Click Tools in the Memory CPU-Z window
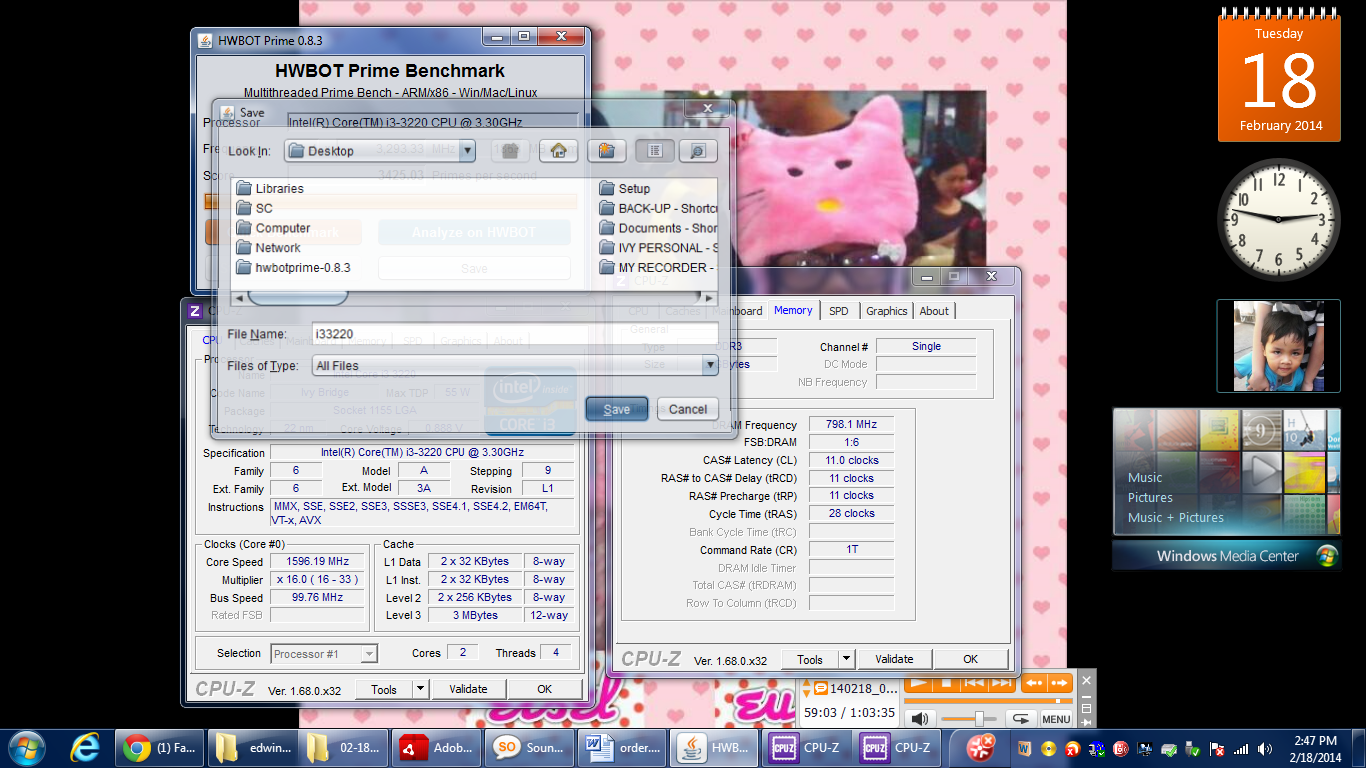Screen dimensions: 1366x768 click(x=810, y=659)
